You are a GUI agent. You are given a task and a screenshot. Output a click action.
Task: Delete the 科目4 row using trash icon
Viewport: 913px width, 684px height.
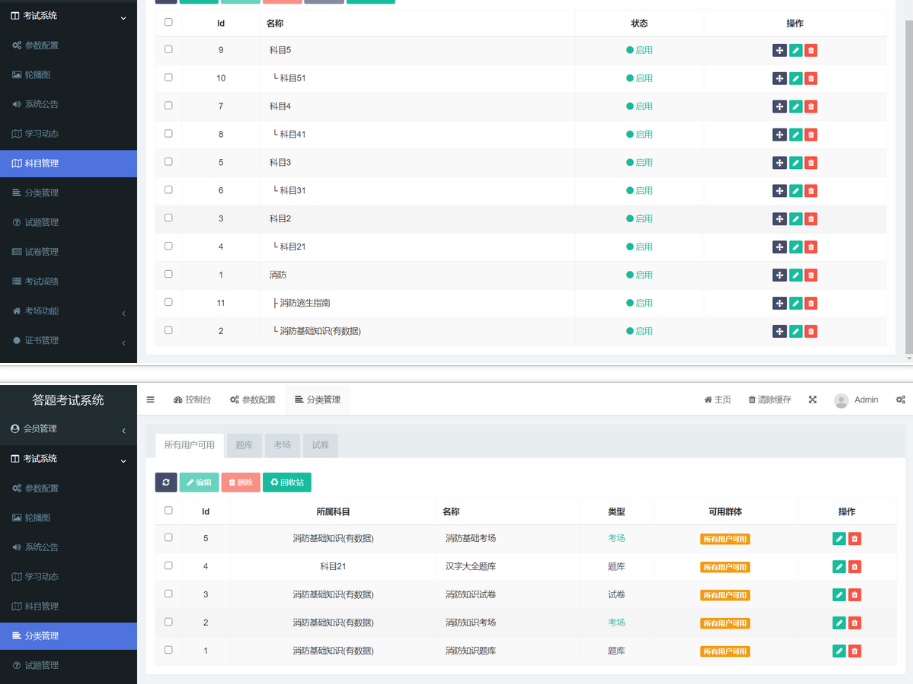point(811,107)
